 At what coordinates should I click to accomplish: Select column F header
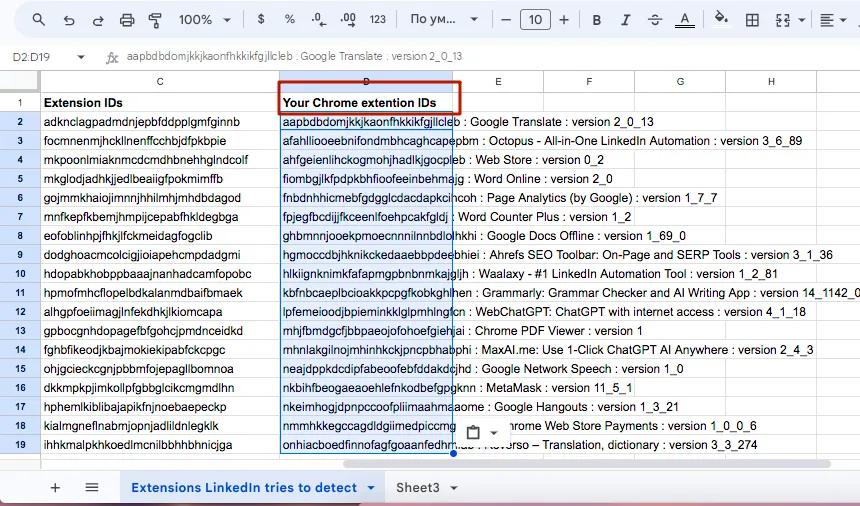(x=589, y=81)
